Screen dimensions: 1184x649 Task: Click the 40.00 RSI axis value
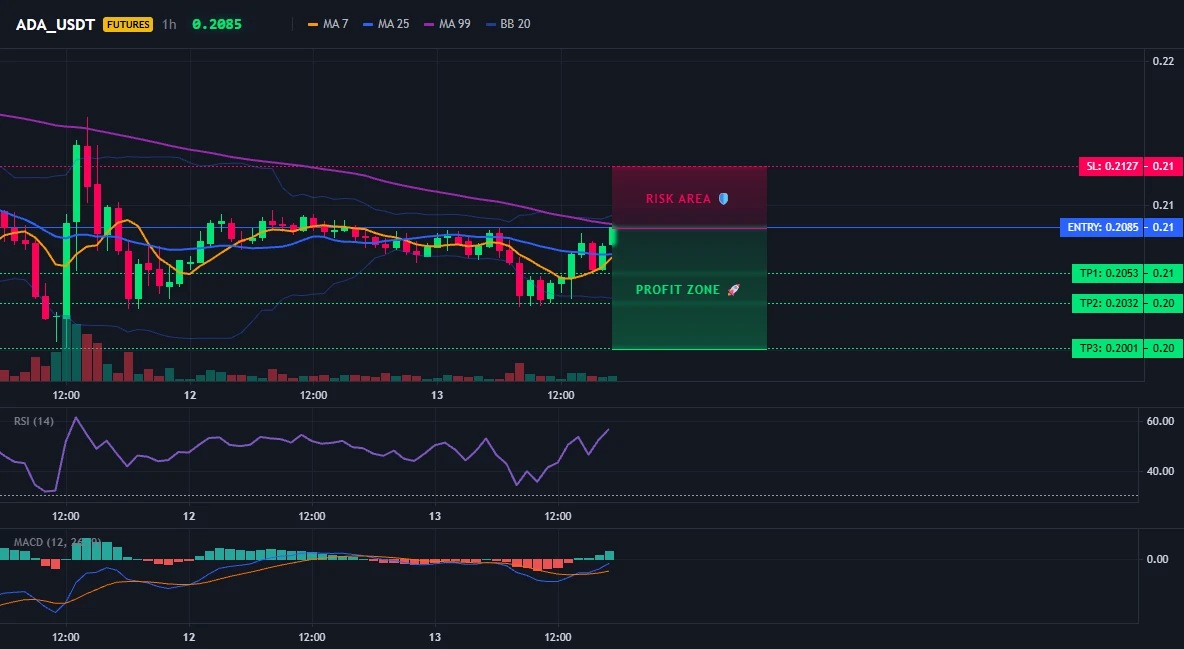click(1160, 471)
